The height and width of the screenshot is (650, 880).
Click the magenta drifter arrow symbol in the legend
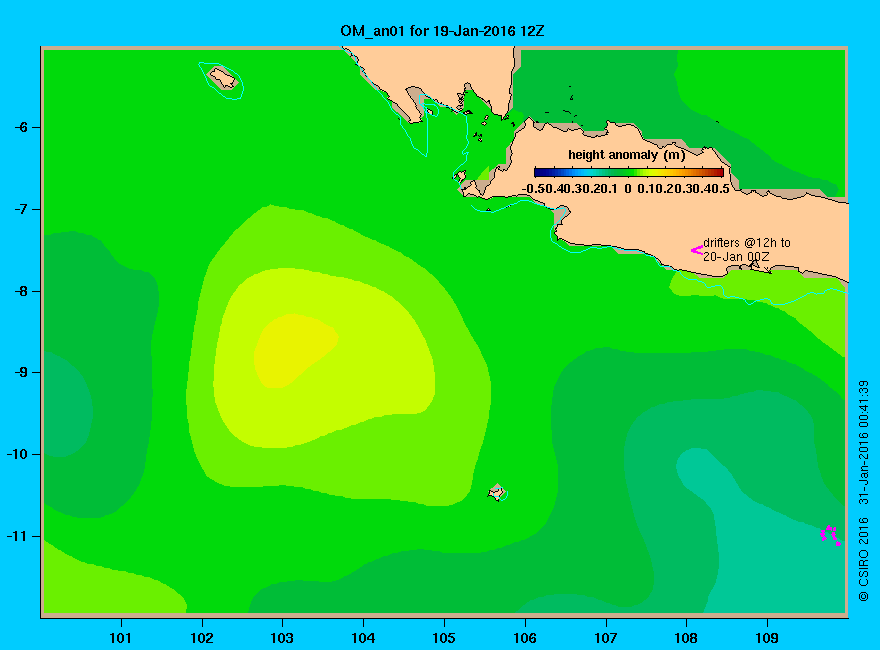coord(696,250)
